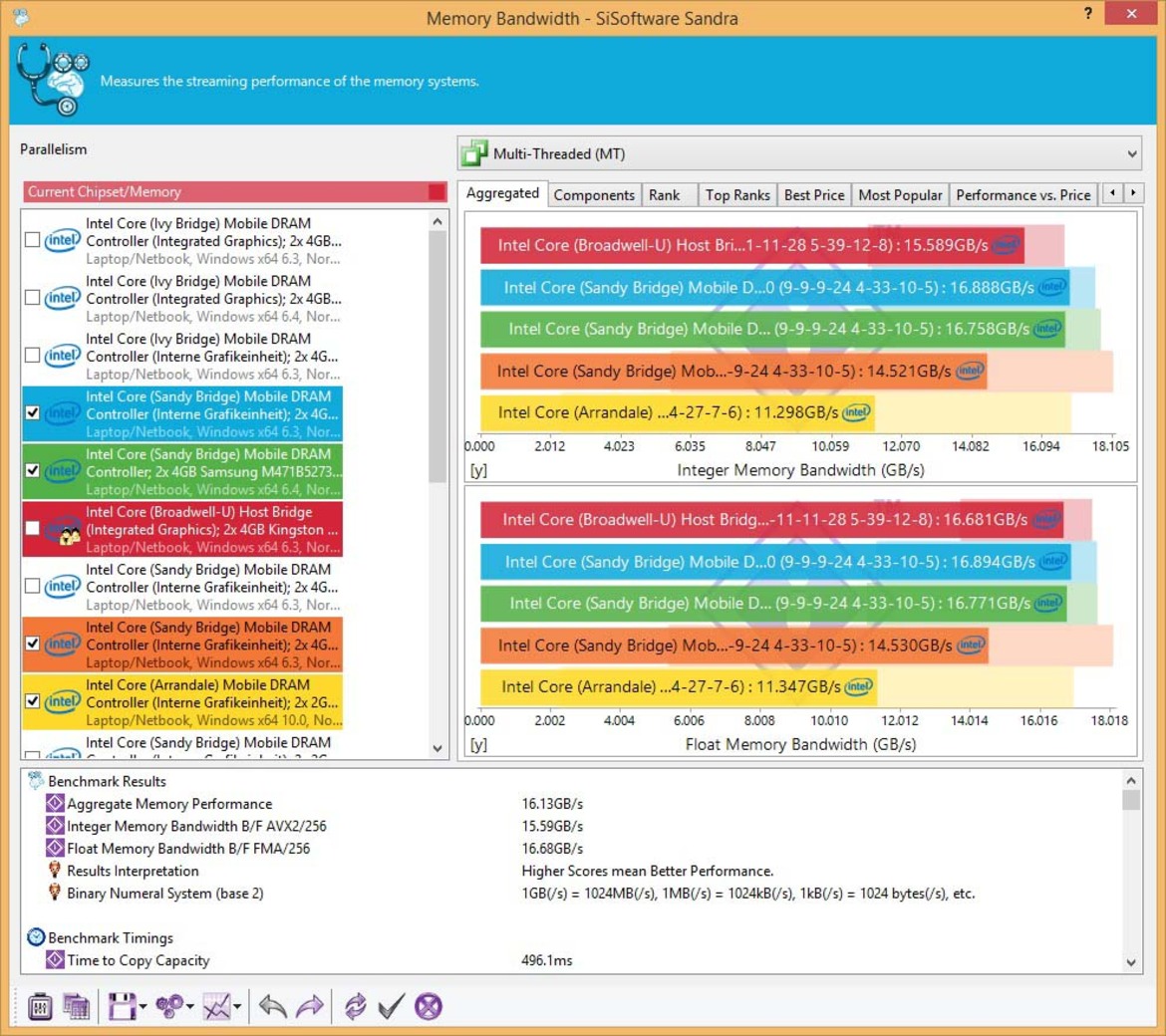
Task: Click the [y] label under Float Memory Bandwidth chart
Action: coord(478,745)
